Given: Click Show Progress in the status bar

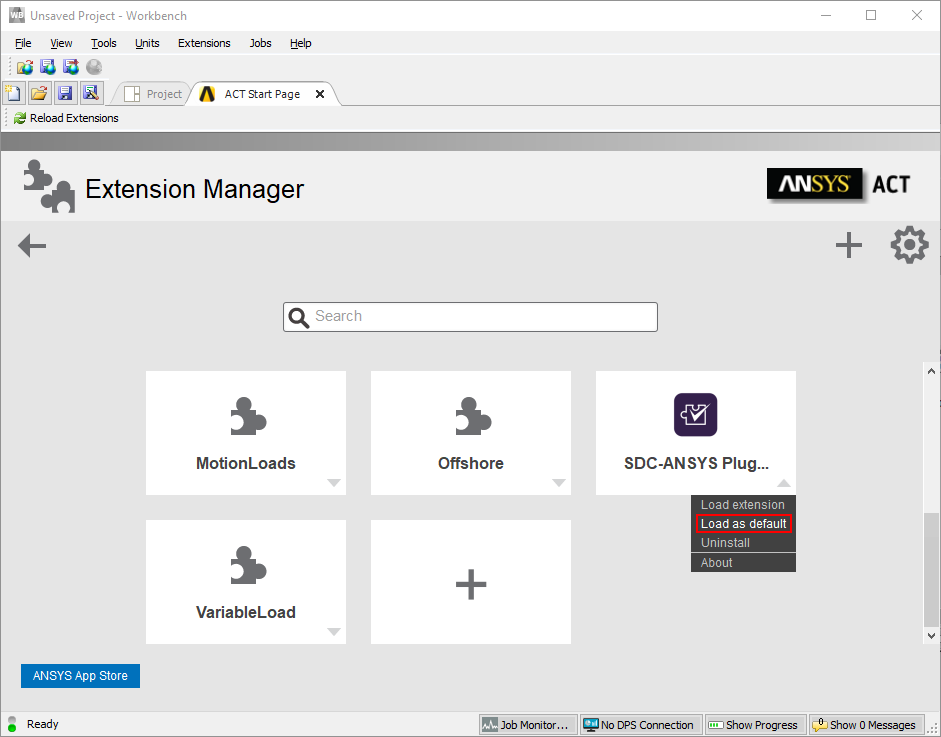Looking at the screenshot, I should (755, 724).
